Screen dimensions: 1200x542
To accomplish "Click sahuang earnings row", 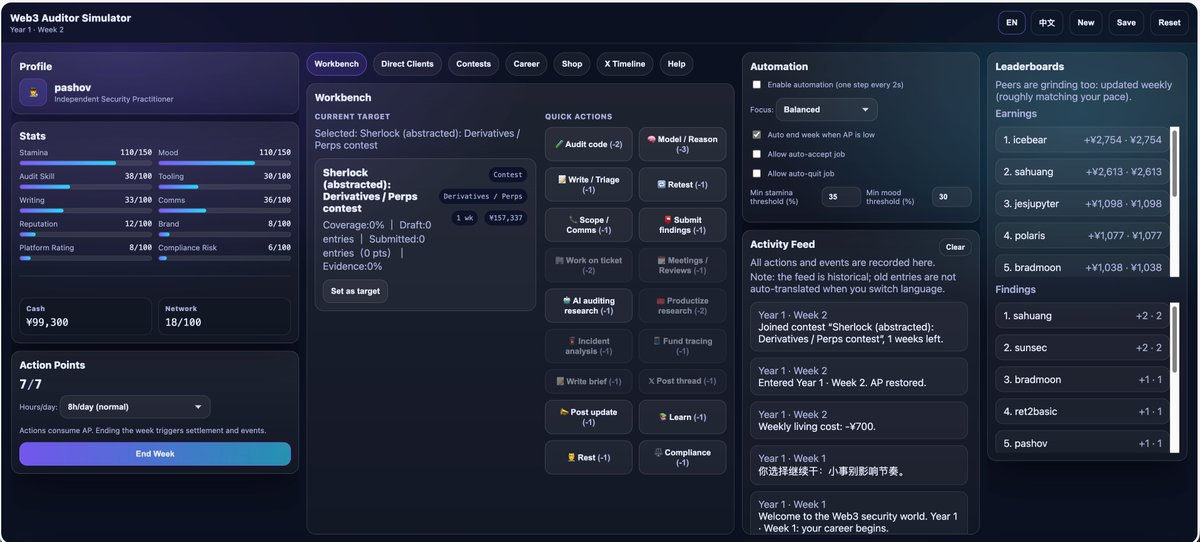I will [x=1083, y=172].
